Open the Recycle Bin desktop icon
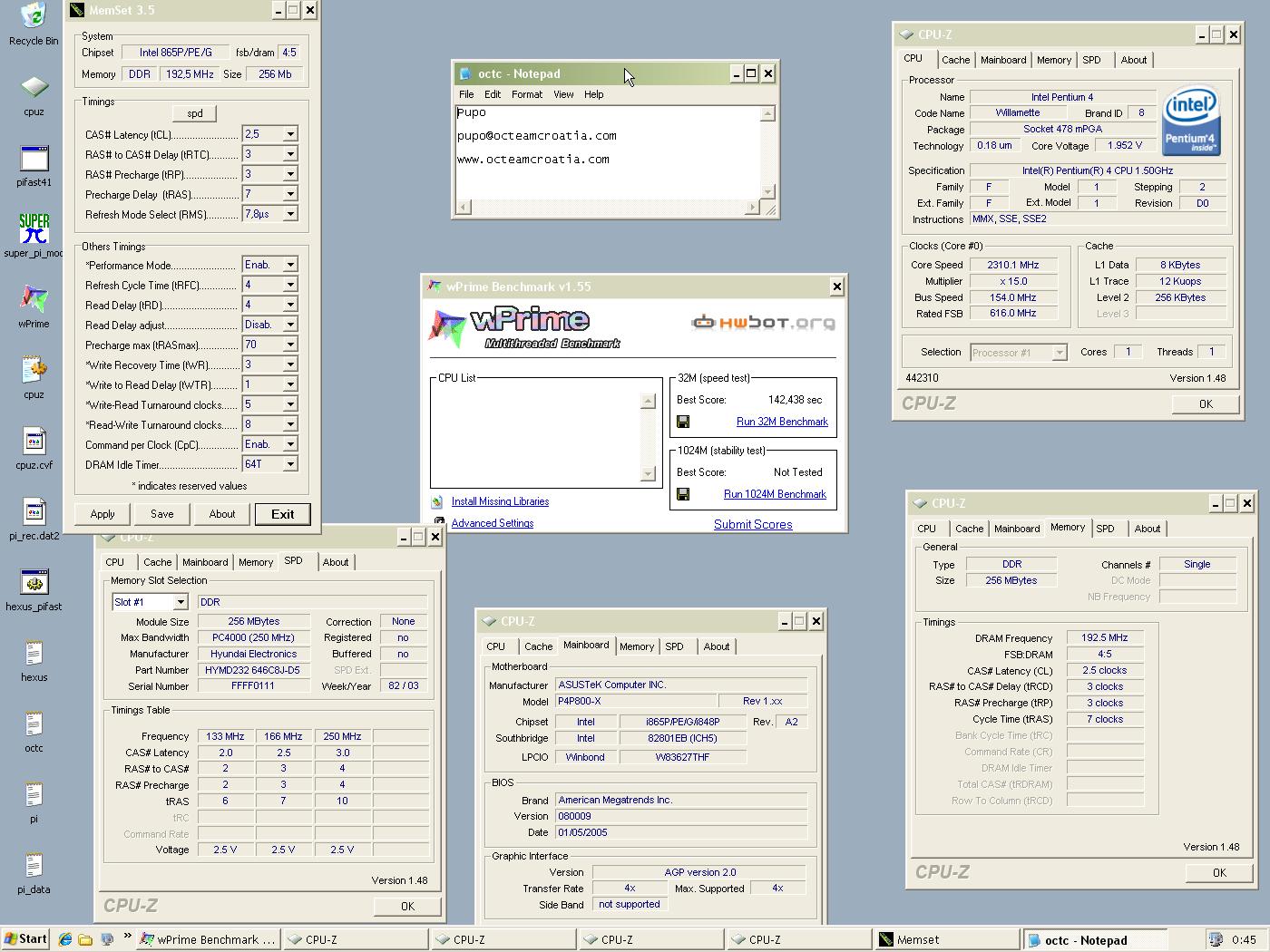The width and height of the screenshot is (1270, 952). point(34,16)
